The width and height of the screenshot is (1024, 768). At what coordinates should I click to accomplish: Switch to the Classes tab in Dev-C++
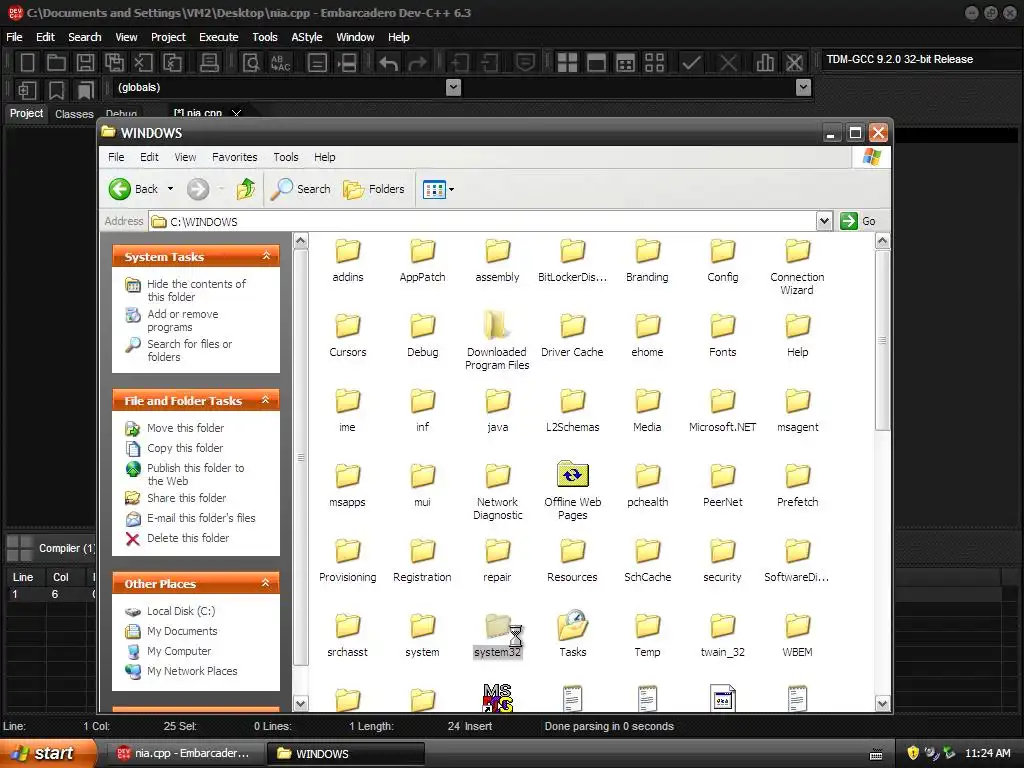[x=74, y=114]
